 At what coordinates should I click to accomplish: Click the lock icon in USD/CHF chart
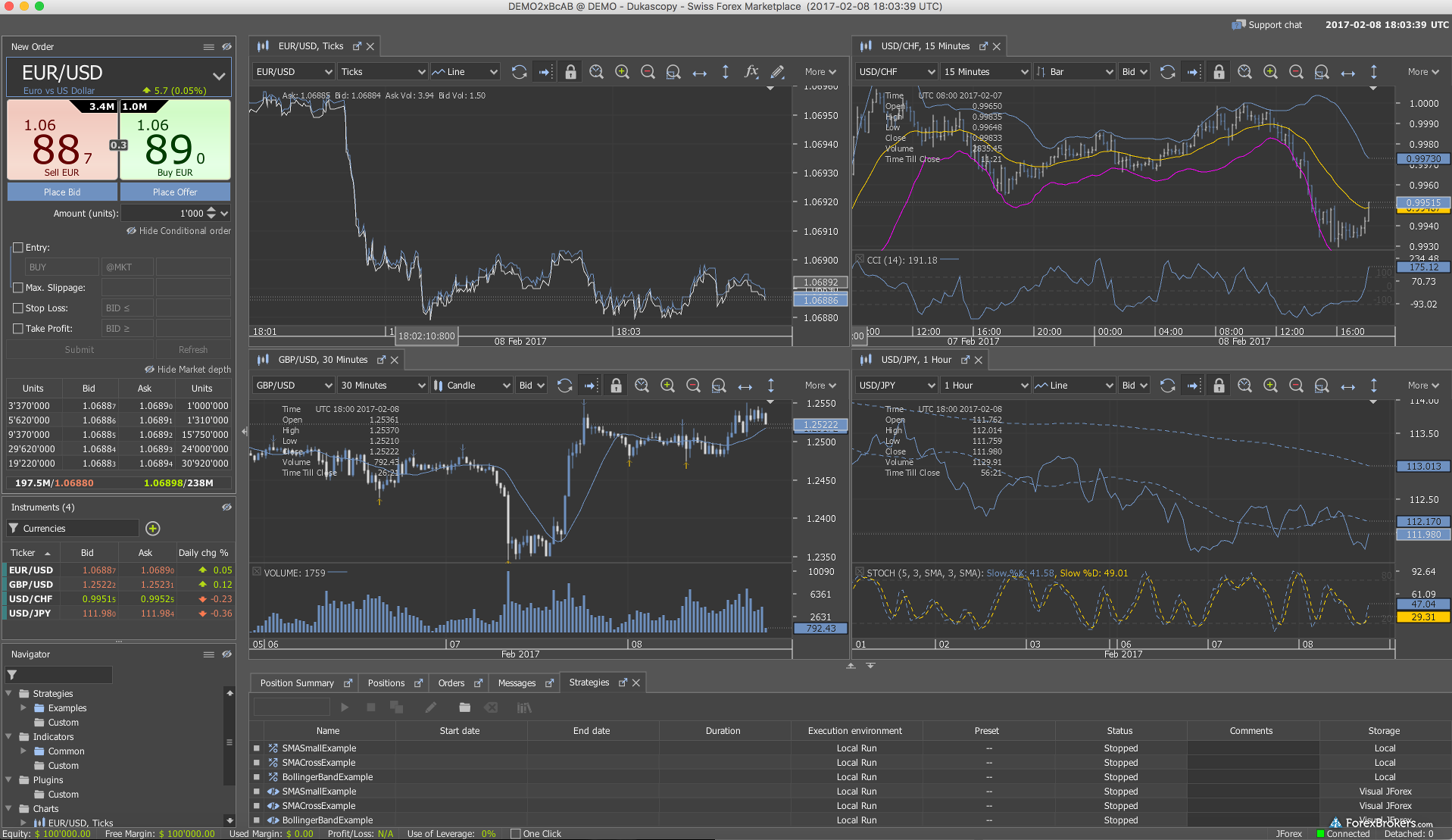[x=1219, y=72]
